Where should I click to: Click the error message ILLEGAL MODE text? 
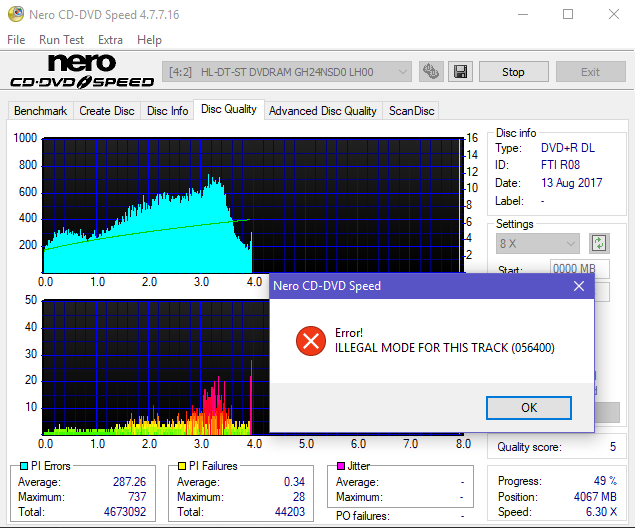tap(445, 348)
